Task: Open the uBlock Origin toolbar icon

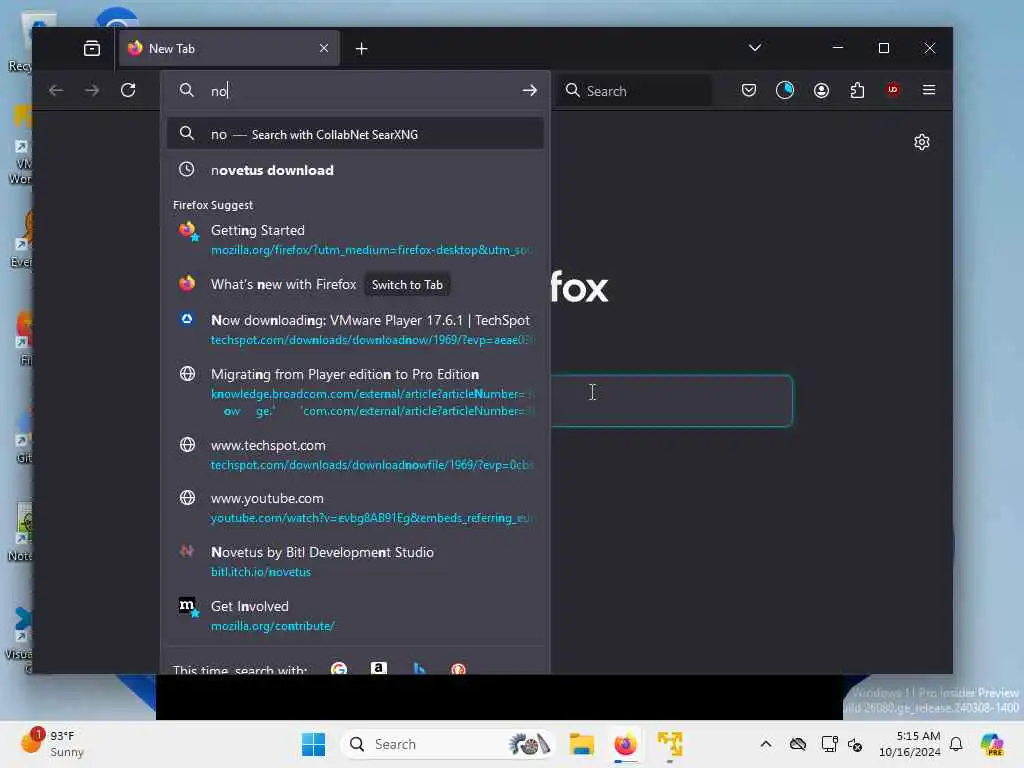Action: point(893,90)
